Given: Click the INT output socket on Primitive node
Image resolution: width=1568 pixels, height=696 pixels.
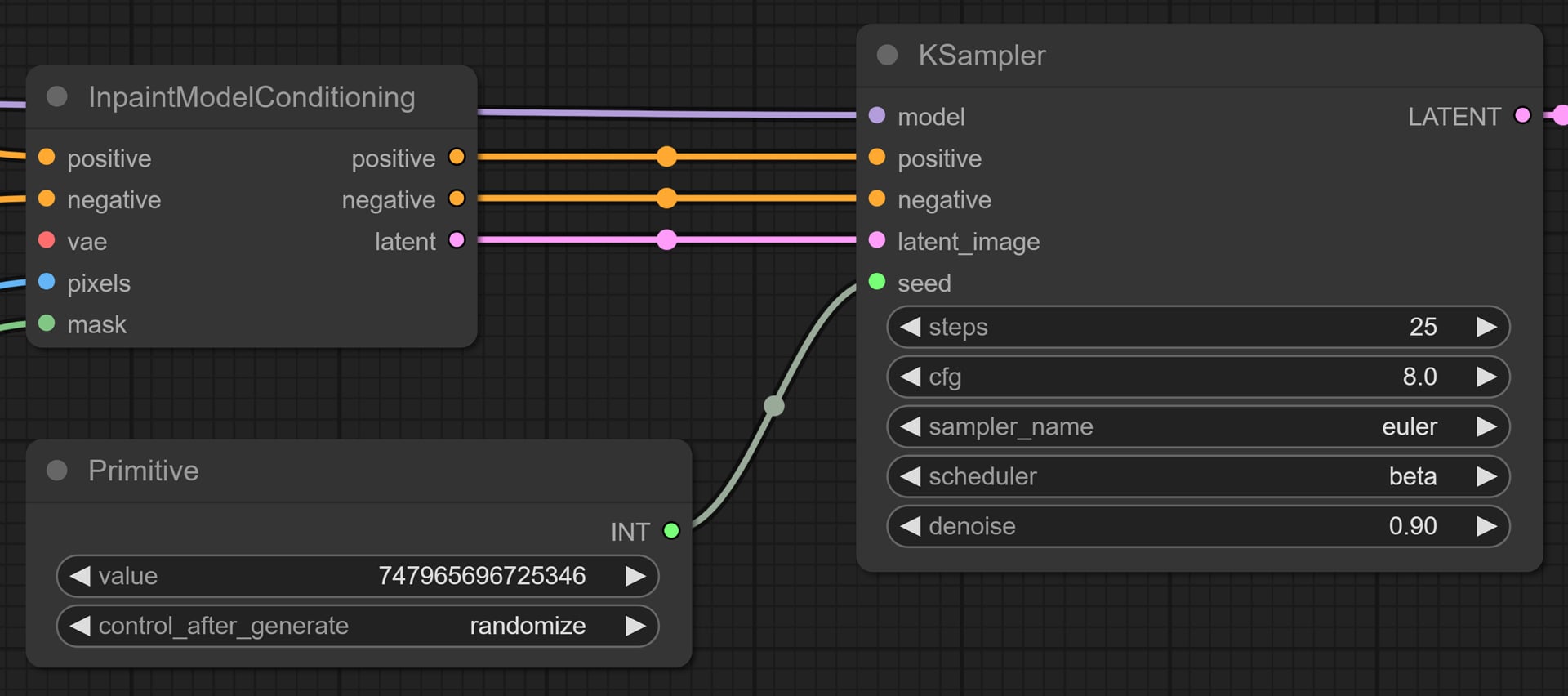Looking at the screenshot, I should coord(671,531).
